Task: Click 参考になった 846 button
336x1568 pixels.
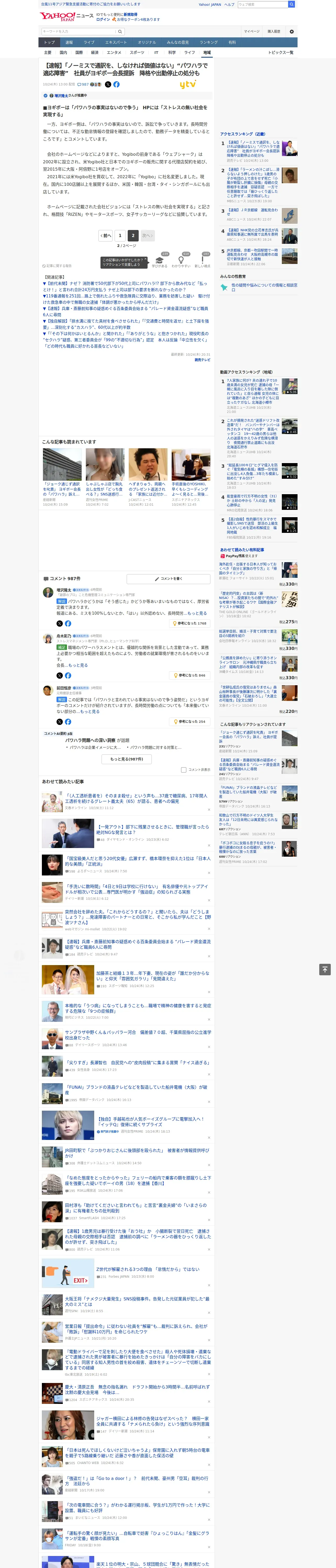Action: point(190,675)
